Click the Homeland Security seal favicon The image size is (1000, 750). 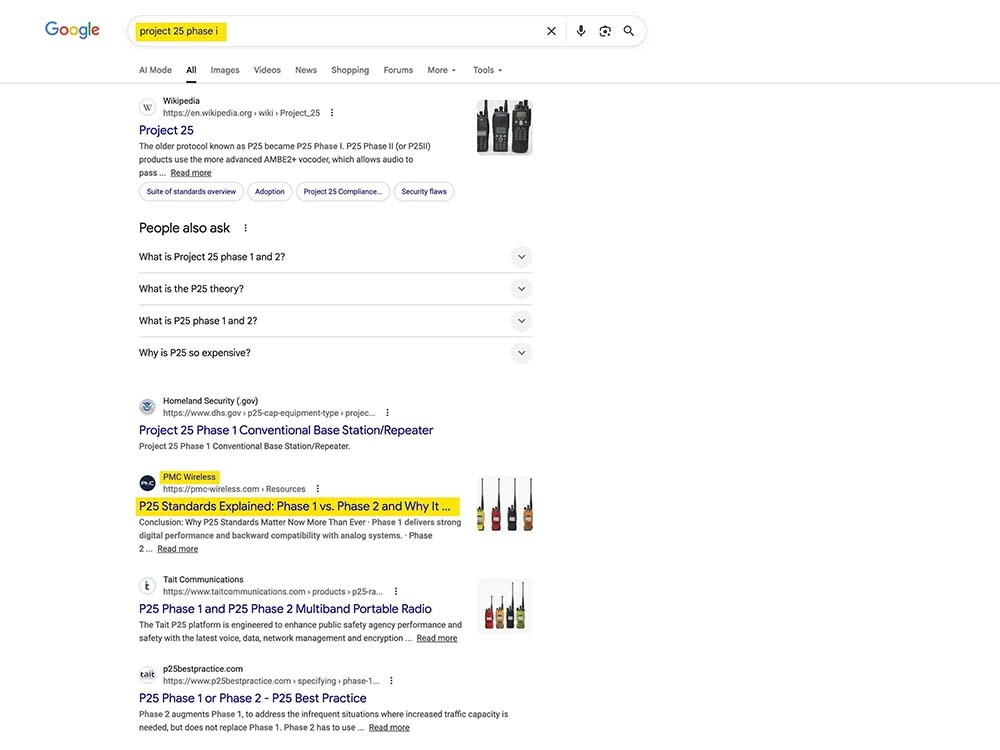[147, 407]
